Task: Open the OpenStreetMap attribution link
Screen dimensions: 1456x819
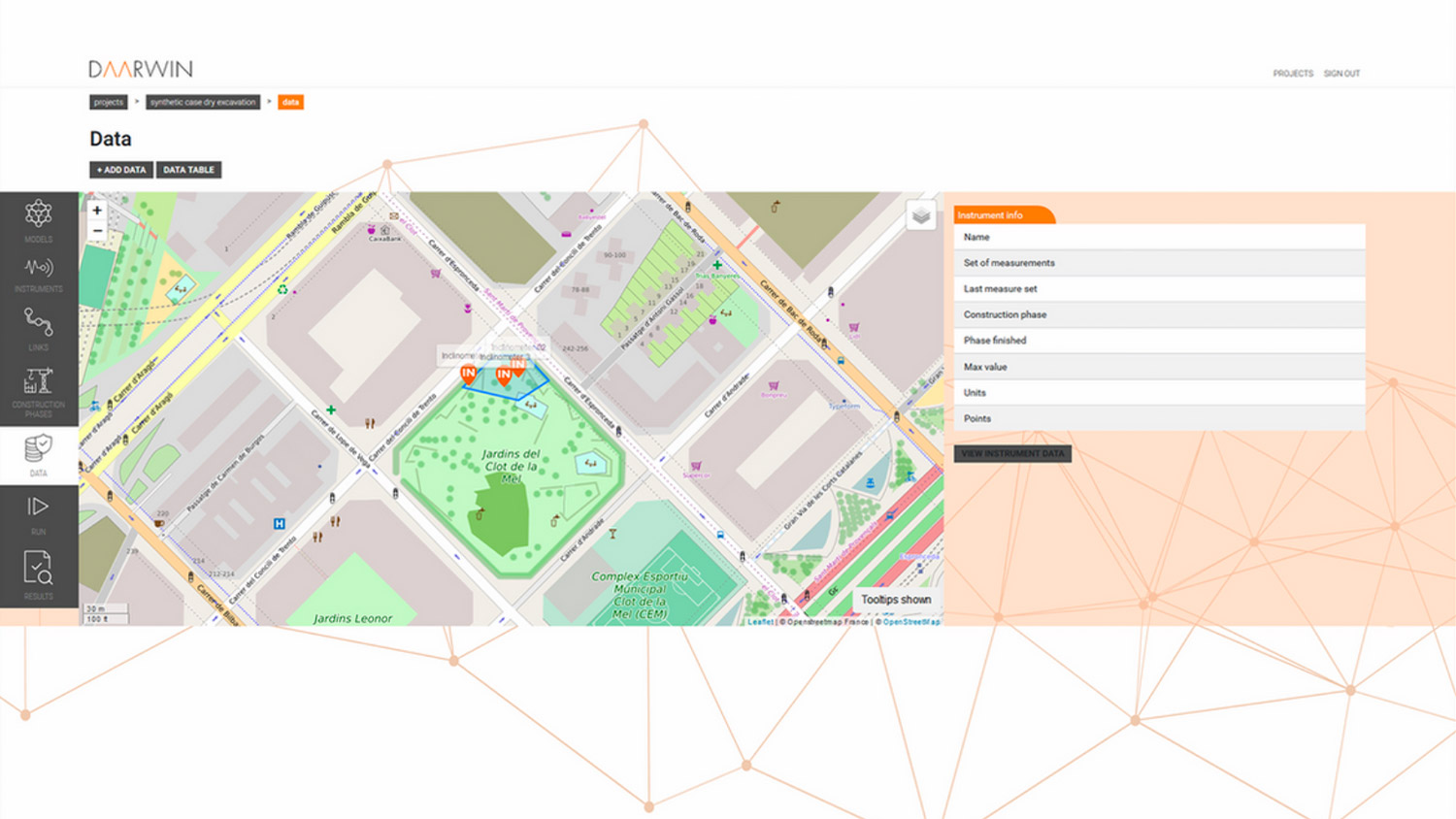Action: tap(910, 622)
